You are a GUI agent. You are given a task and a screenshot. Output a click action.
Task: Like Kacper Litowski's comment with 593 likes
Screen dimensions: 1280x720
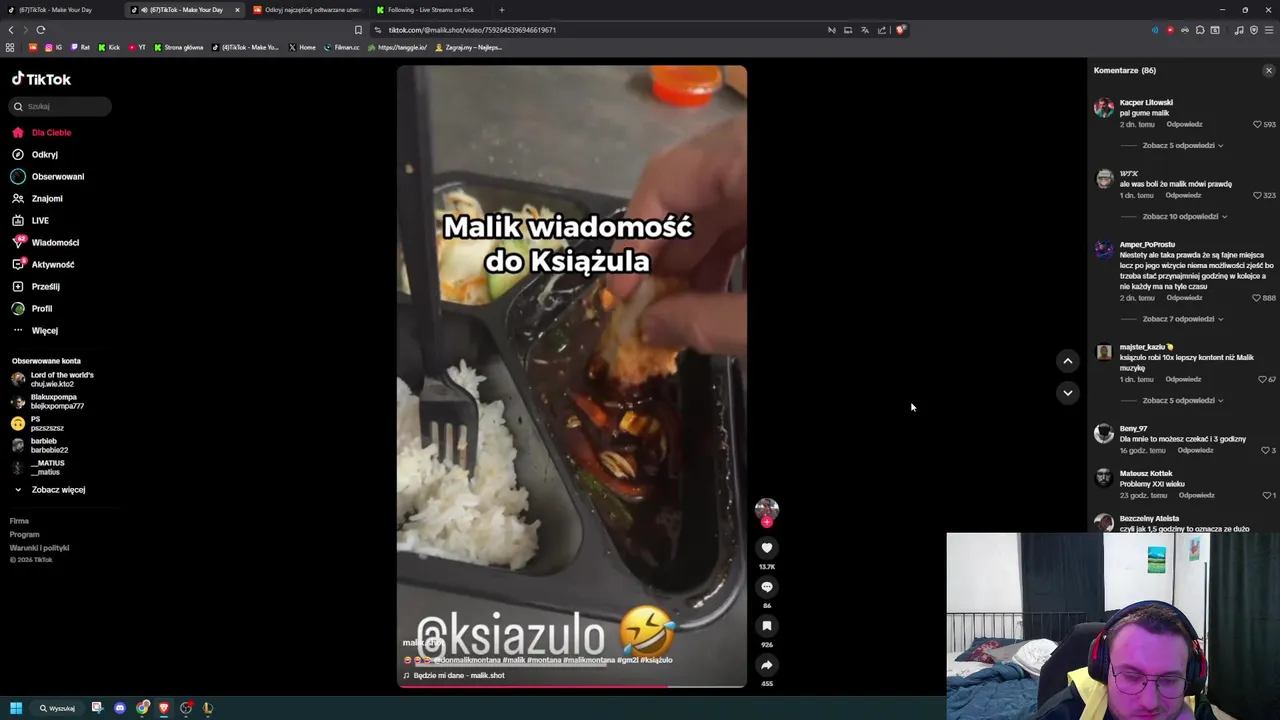[x=1257, y=125]
